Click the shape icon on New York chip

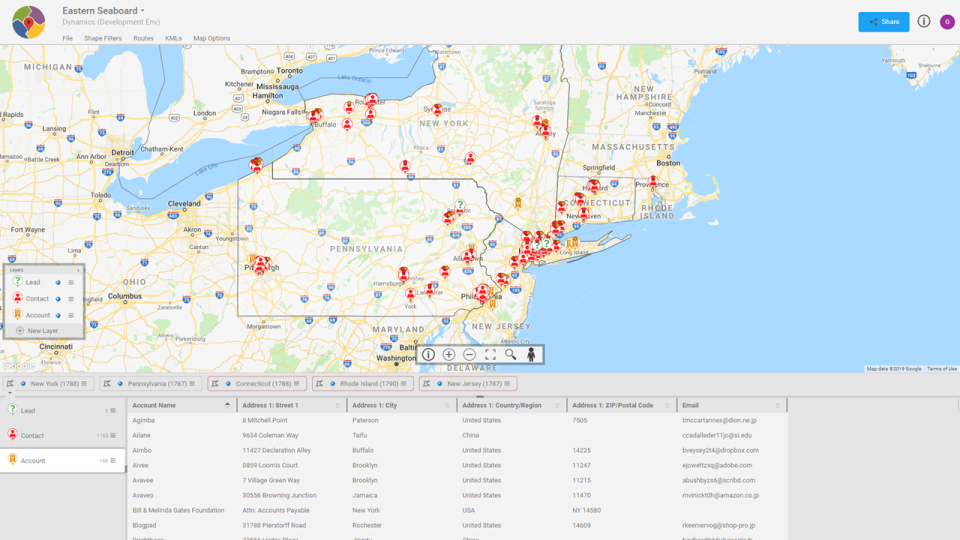10,384
